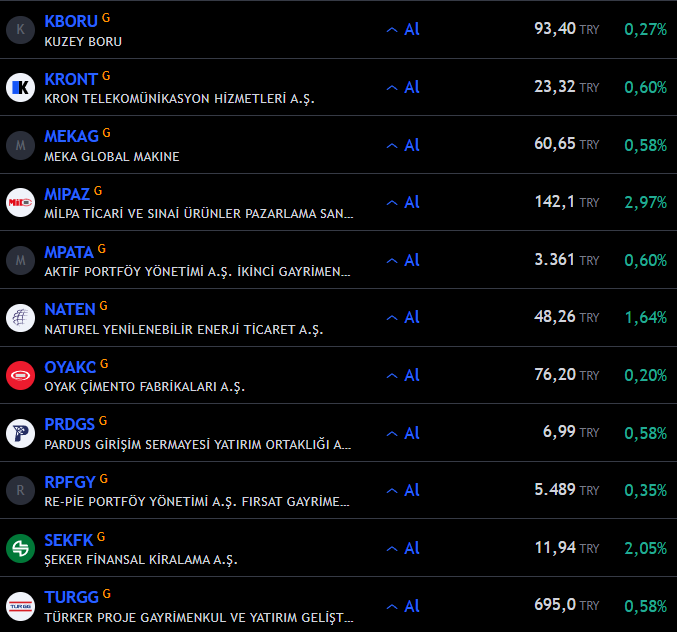Click the Al rating for RPFGY
Viewport: 677px width, 632px height.
403,490
